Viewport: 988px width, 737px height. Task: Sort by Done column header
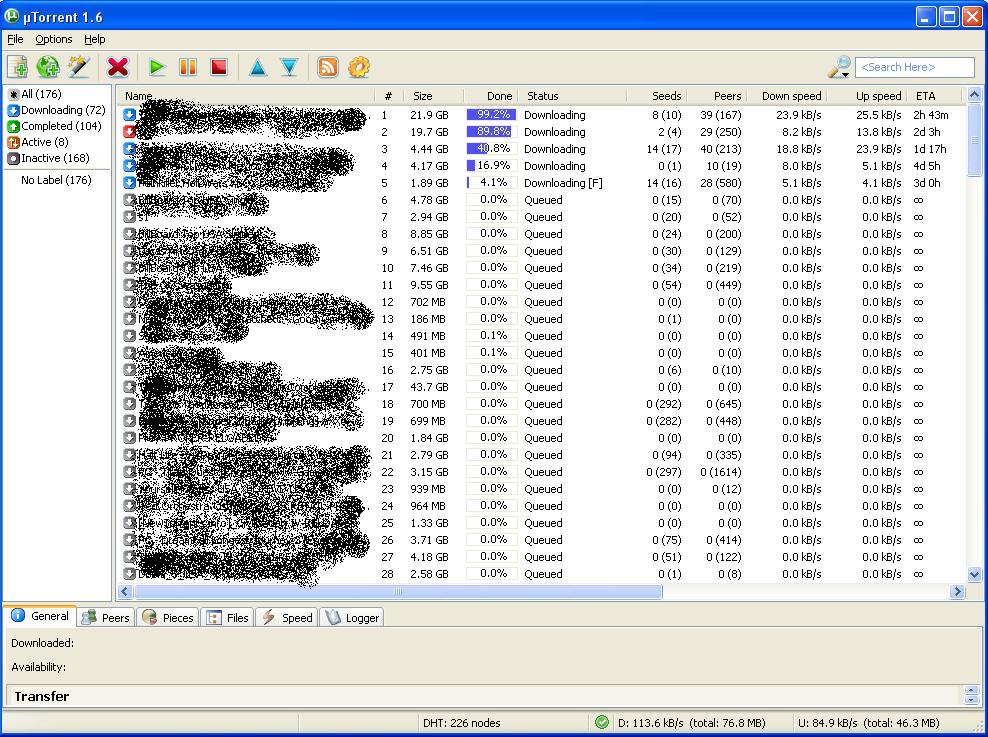coord(490,96)
